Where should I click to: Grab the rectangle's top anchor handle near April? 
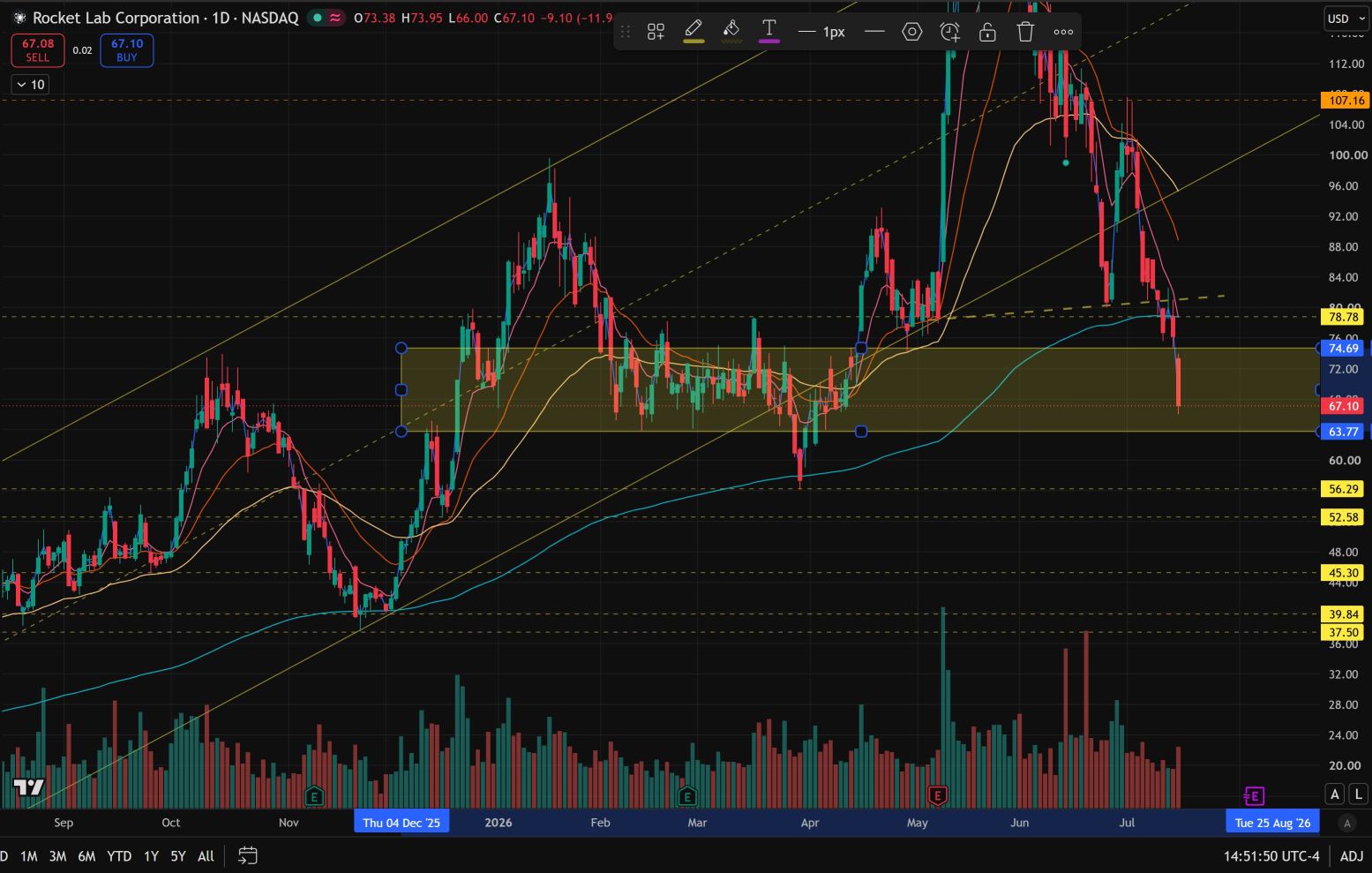click(861, 349)
